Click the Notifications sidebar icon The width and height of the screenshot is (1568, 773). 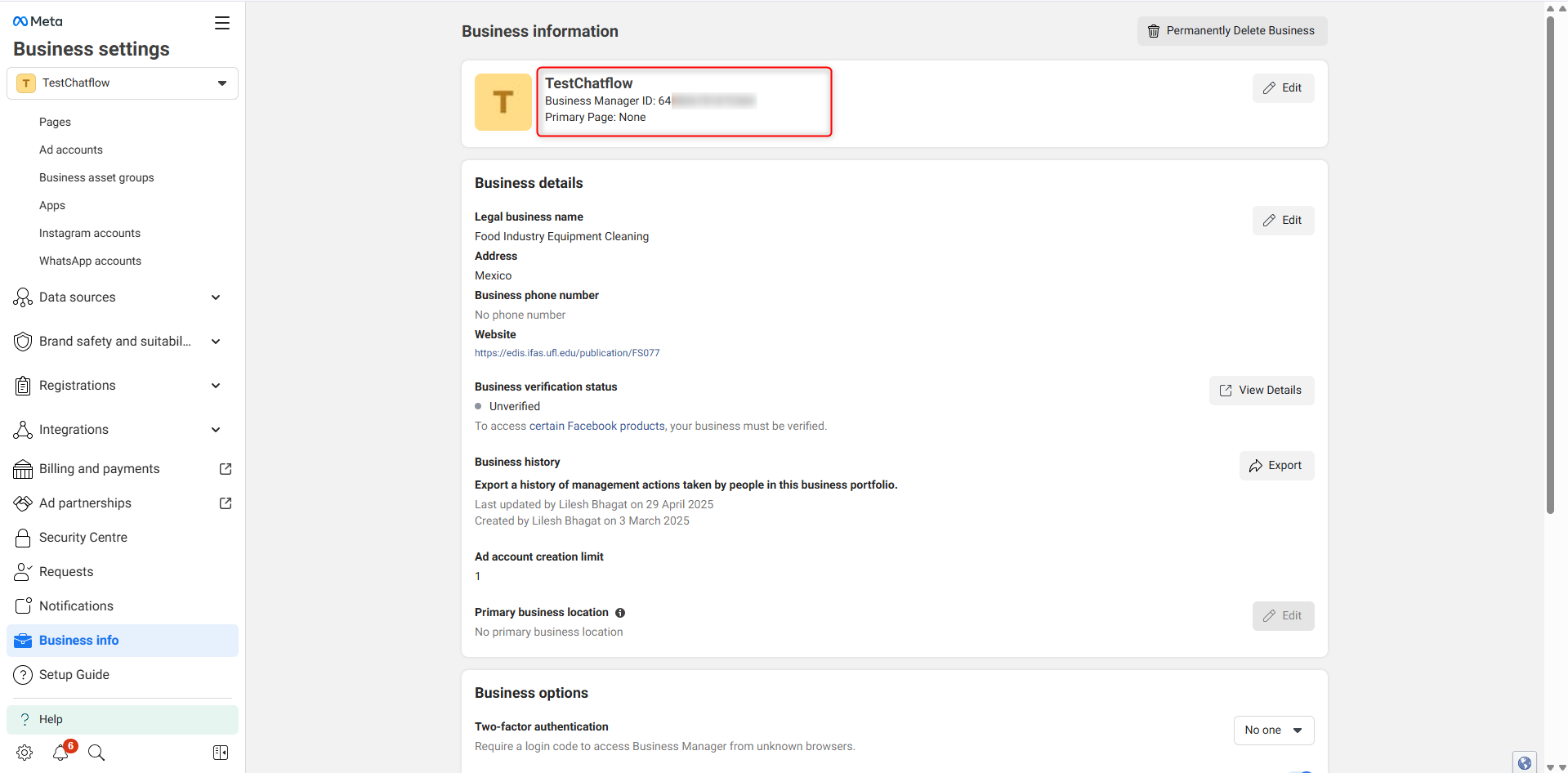coord(23,606)
